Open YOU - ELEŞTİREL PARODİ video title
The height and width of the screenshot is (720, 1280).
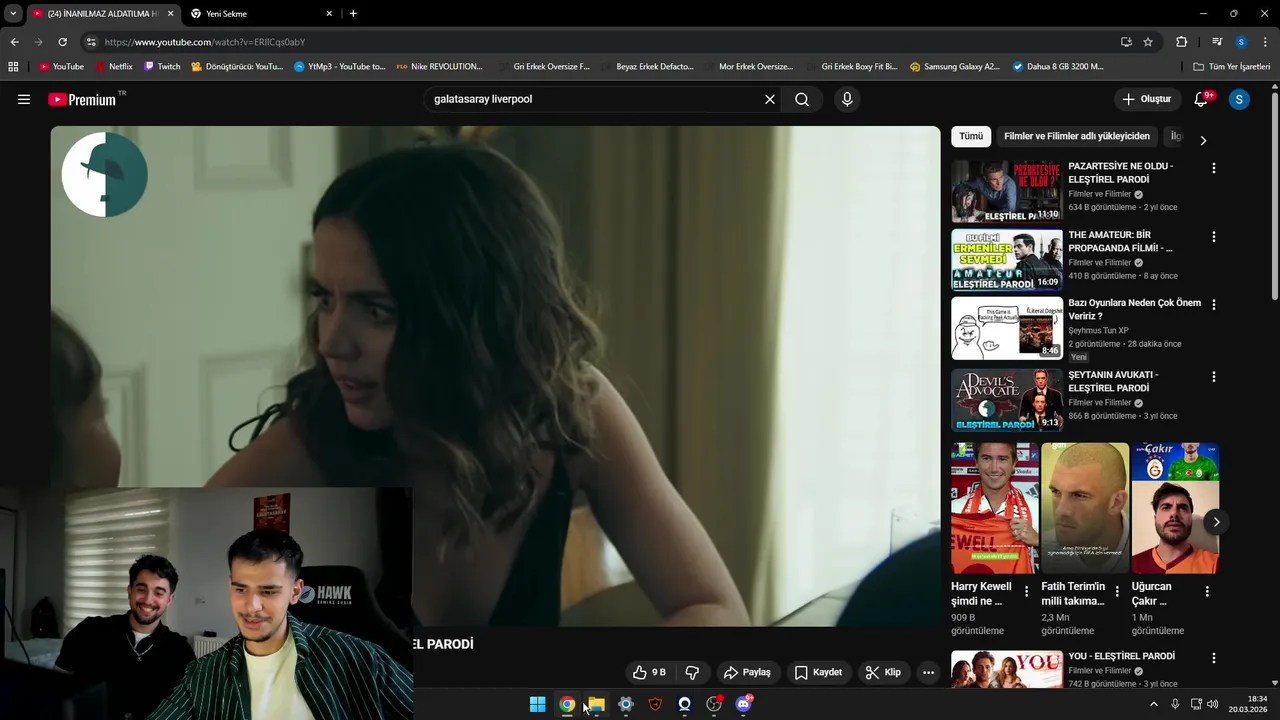(x=1121, y=656)
